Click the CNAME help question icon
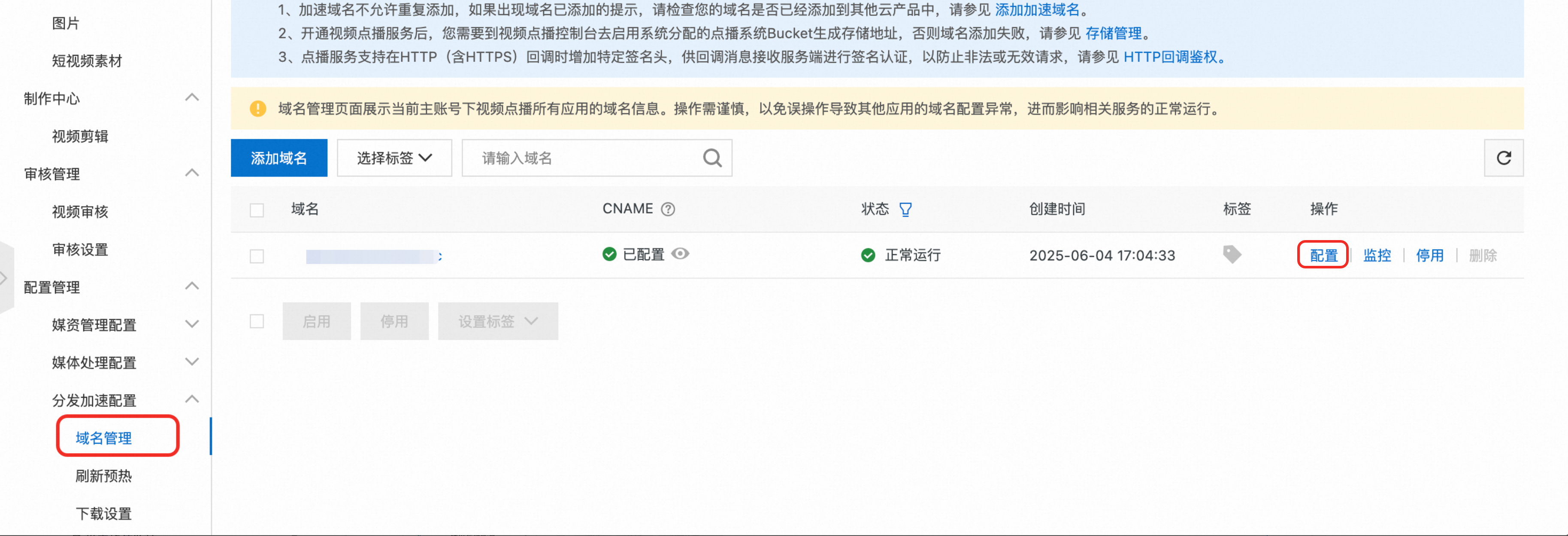Image resolution: width=1568 pixels, height=536 pixels. click(668, 210)
